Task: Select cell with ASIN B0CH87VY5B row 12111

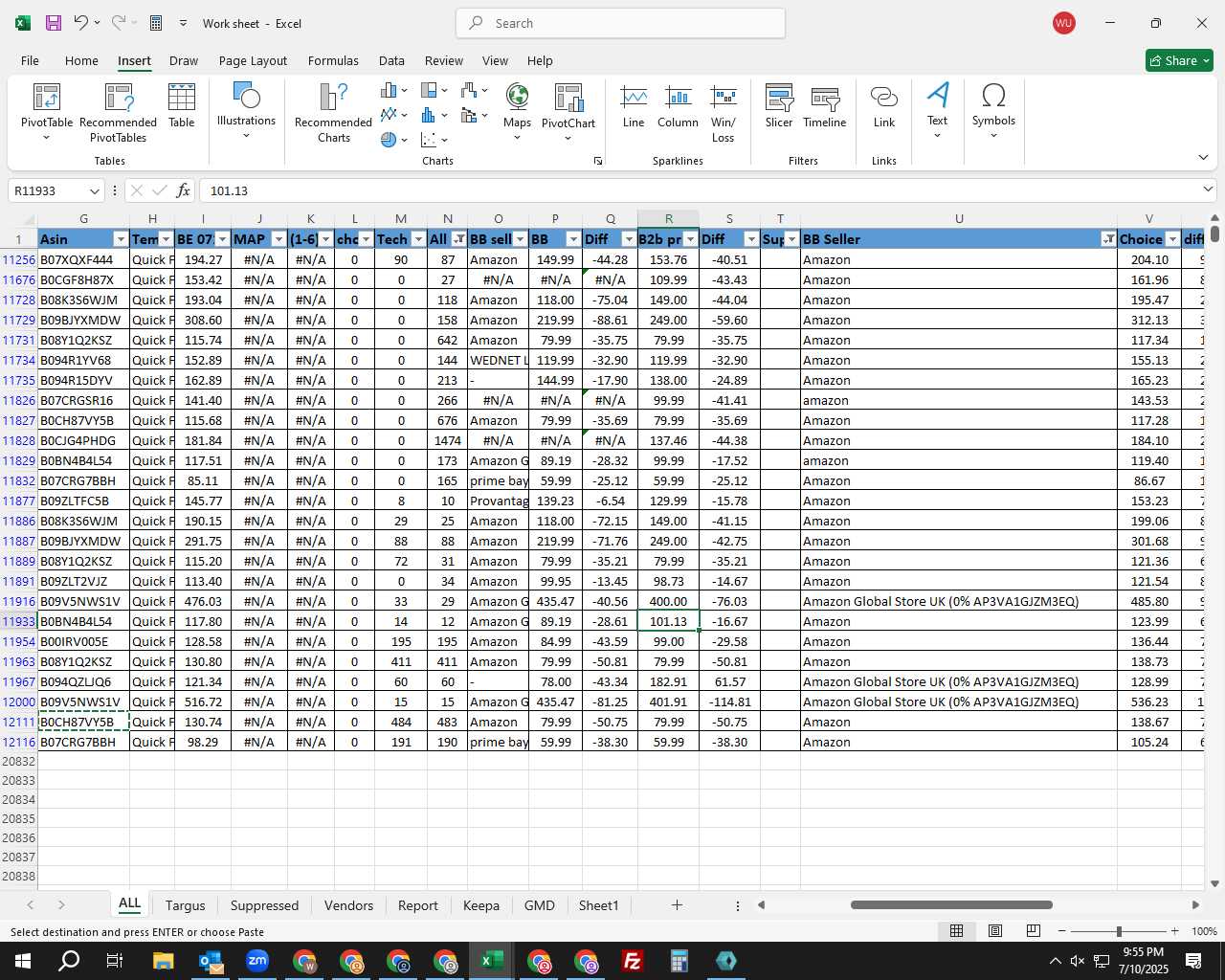Action: click(x=83, y=722)
